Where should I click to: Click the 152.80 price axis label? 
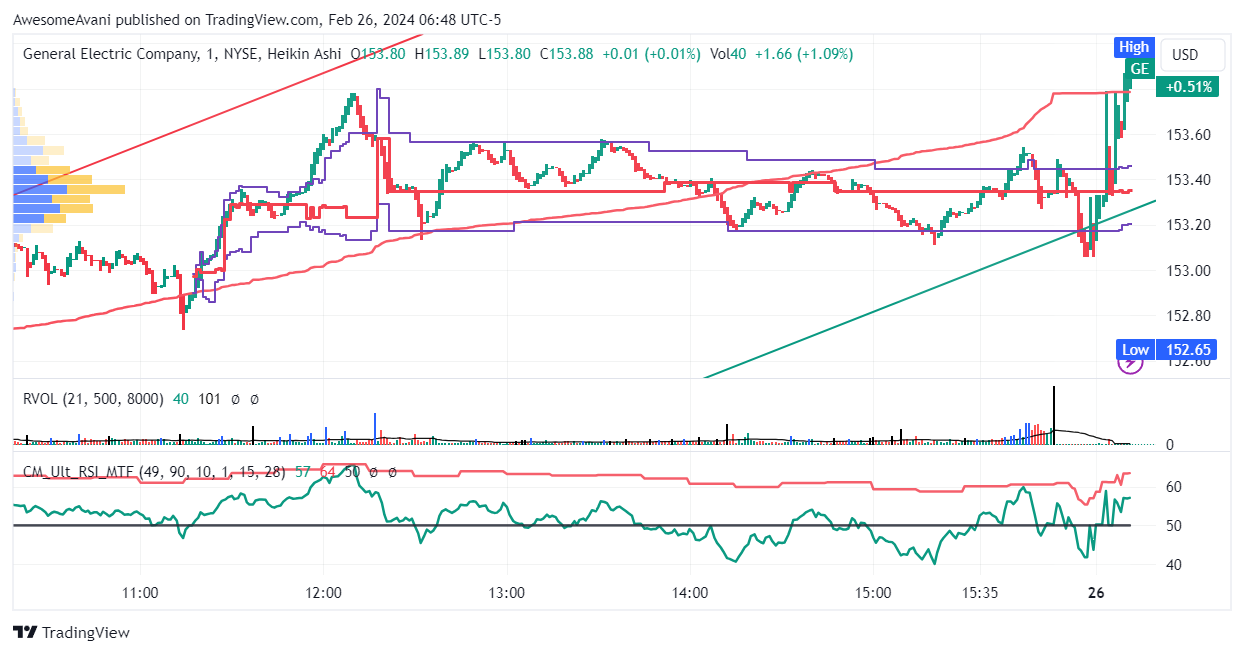1189,315
